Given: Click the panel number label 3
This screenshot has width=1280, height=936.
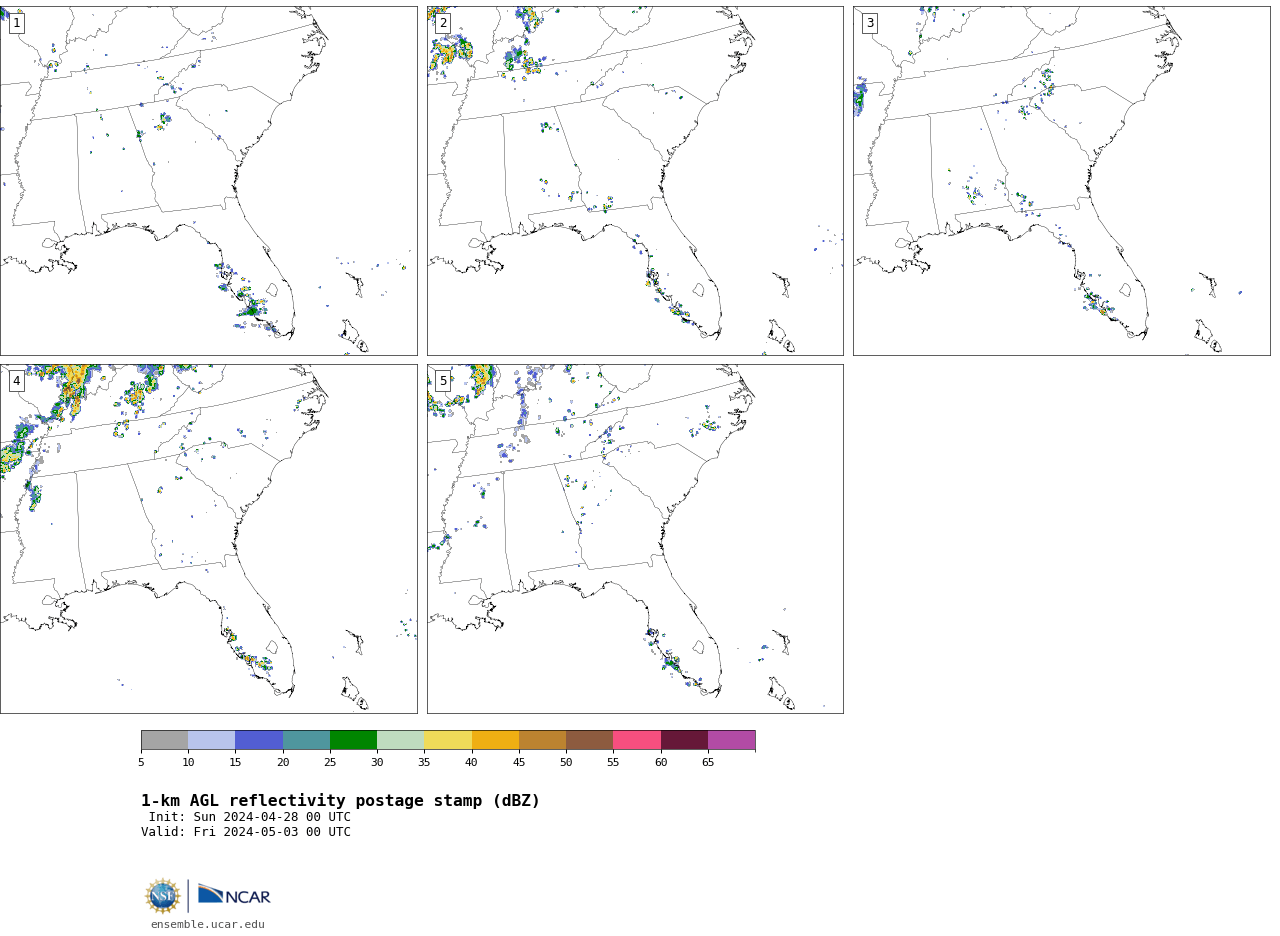Looking at the screenshot, I should [x=869, y=23].
